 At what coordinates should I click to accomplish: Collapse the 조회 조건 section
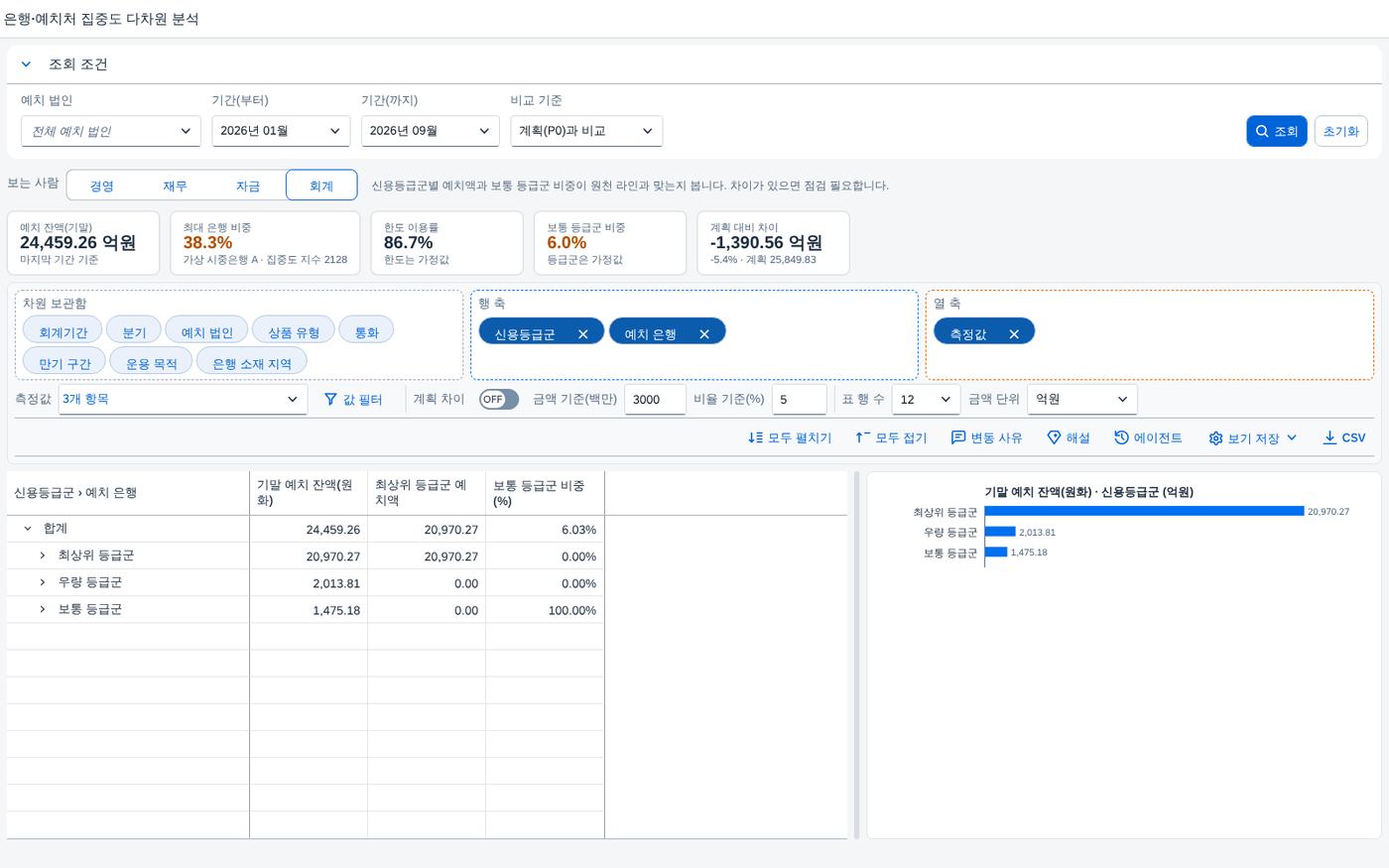point(26,64)
